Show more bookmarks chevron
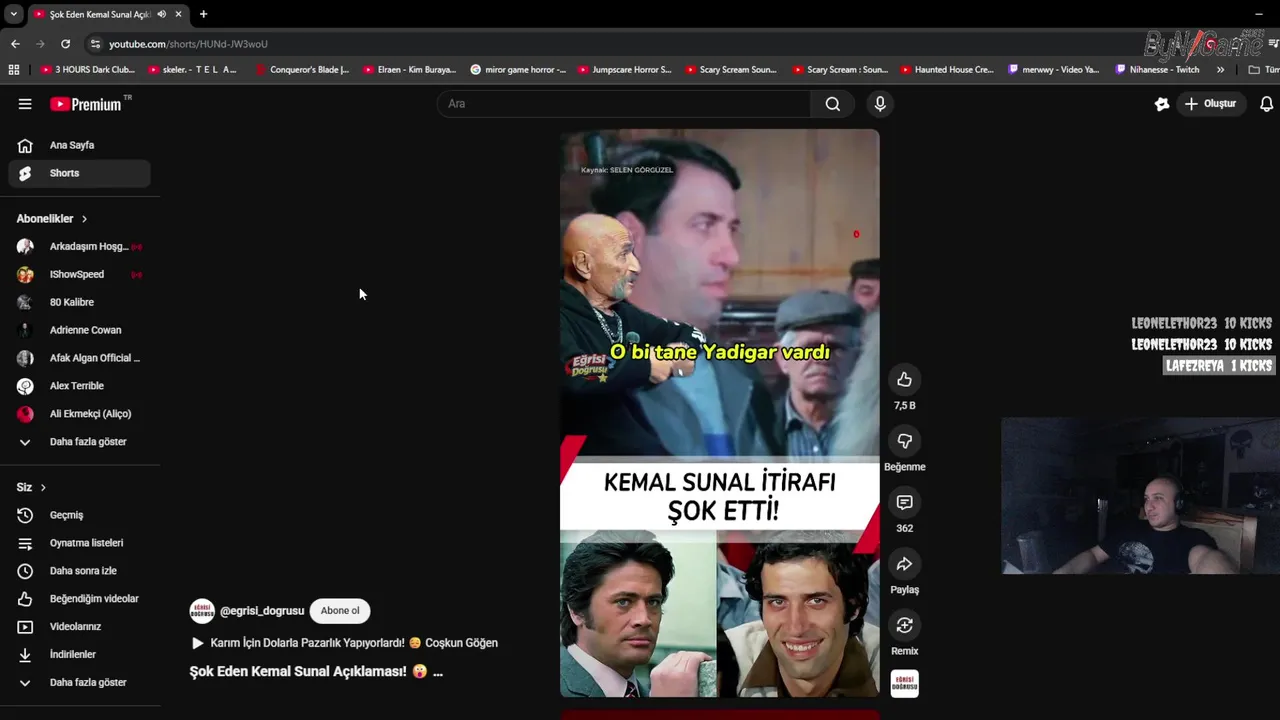This screenshot has height=720, width=1280. pyautogui.click(x=1220, y=70)
